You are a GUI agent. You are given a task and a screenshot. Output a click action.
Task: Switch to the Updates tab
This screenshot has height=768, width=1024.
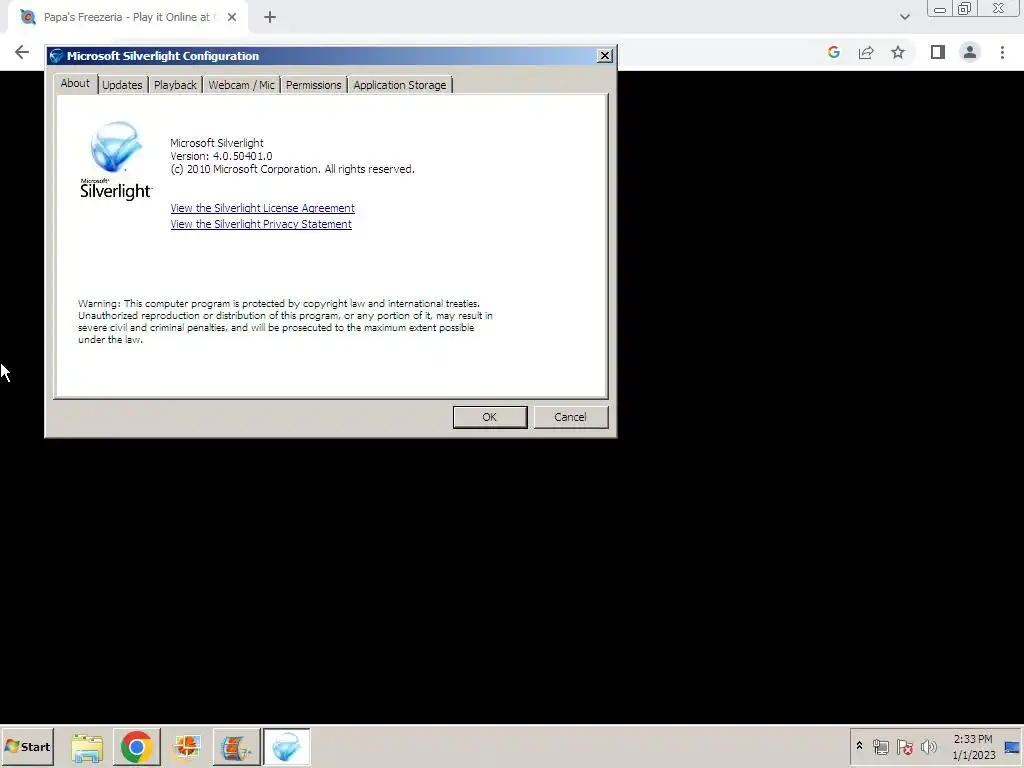tap(122, 85)
